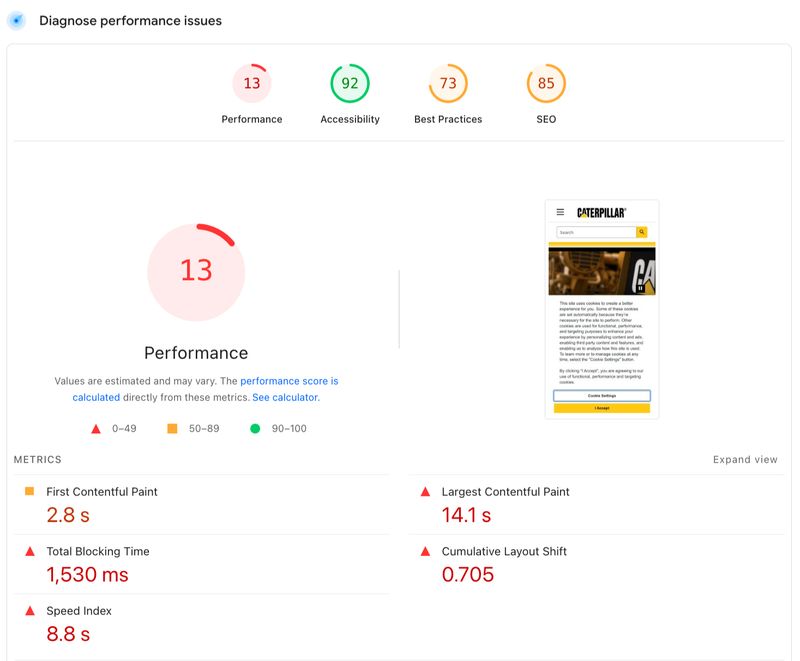Open the Accessibility gauge showing 92
800x661 pixels.
coord(348,83)
